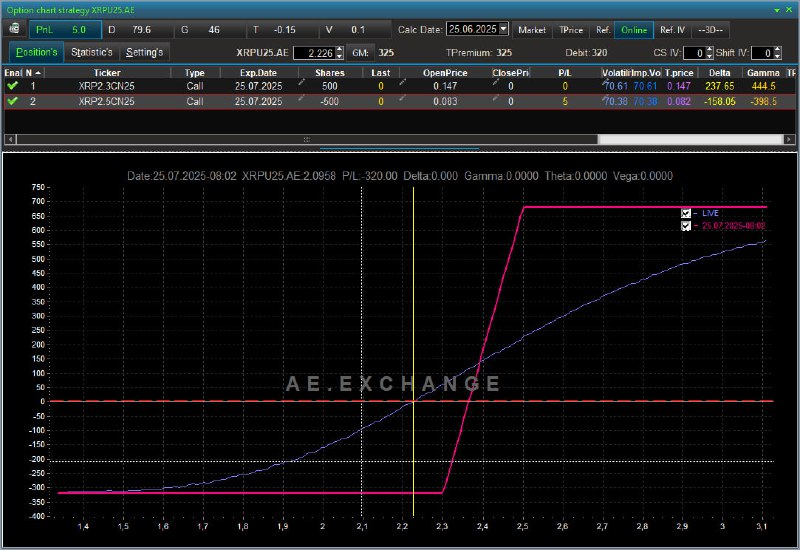
Task: Open the Setting's tab
Action: tap(144, 52)
